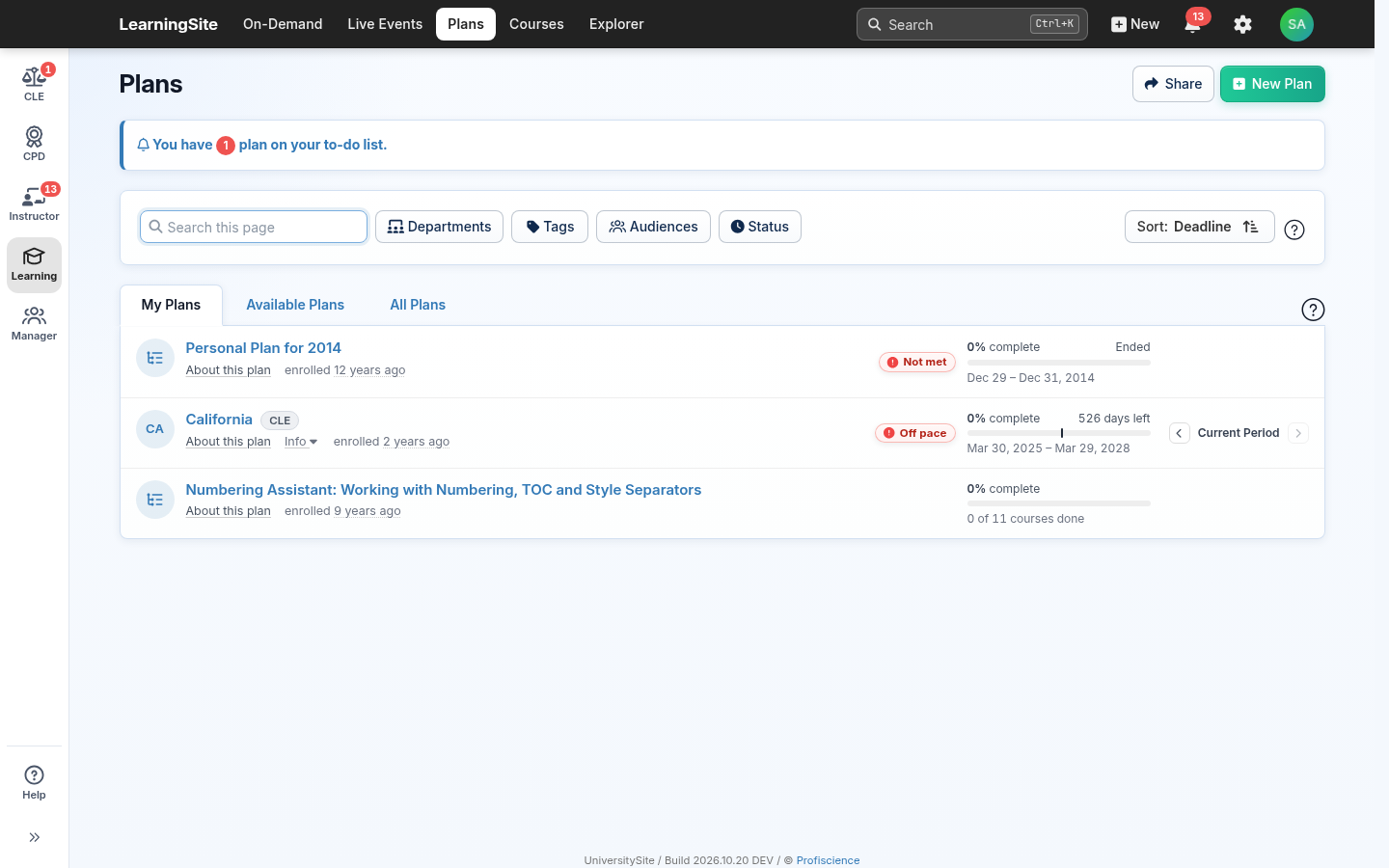Open About this plan for California
Screen dimensions: 1389x868
pos(228,442)
